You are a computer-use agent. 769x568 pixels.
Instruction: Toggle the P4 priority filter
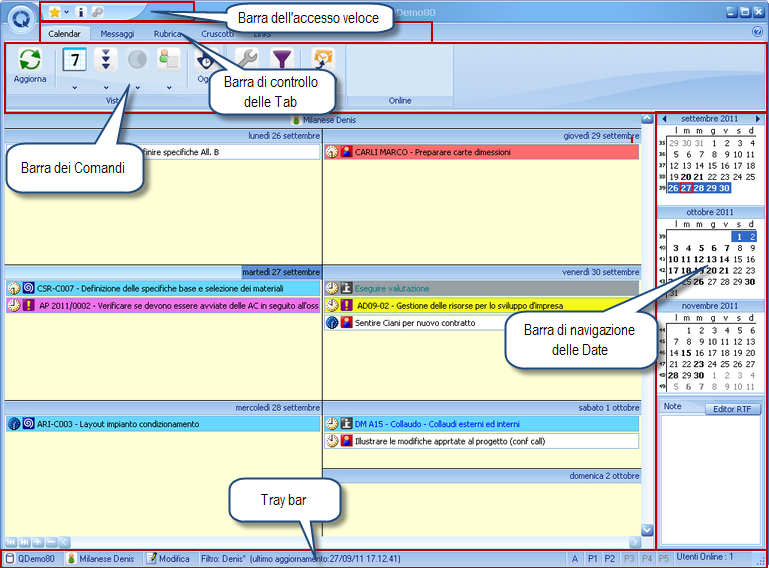point(647,559)
